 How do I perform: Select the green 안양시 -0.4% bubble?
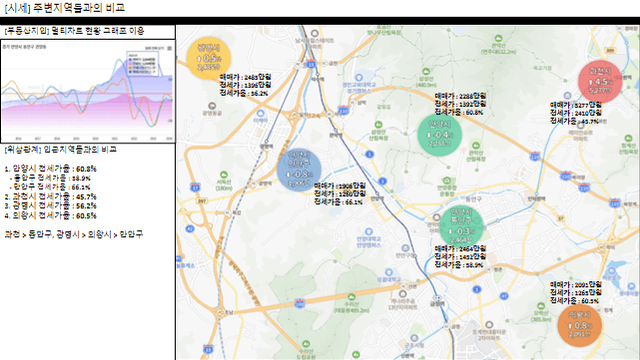(440, 134)
